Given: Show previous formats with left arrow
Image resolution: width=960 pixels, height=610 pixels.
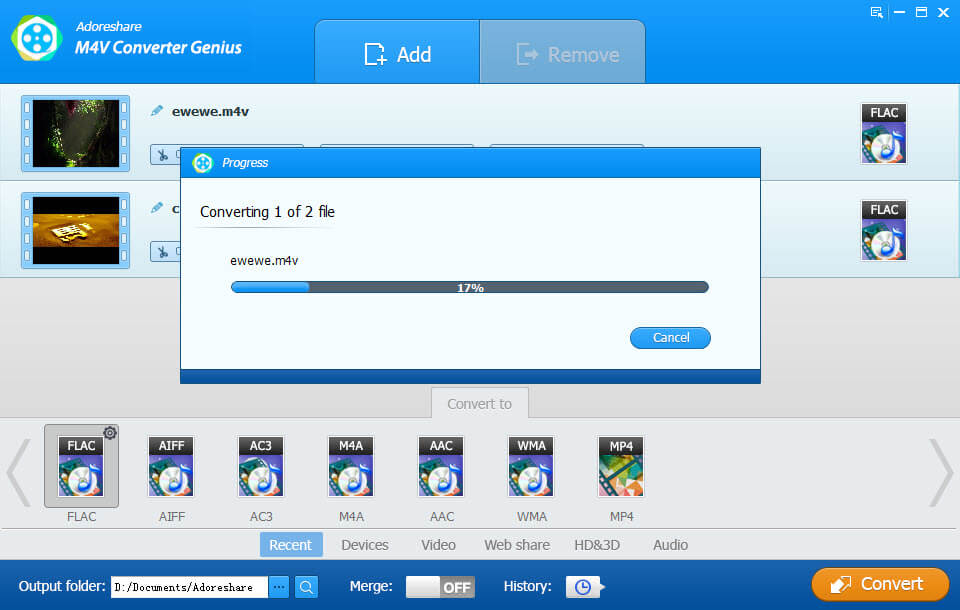Looking at the screenshot, I should click(x=18, y=472).
